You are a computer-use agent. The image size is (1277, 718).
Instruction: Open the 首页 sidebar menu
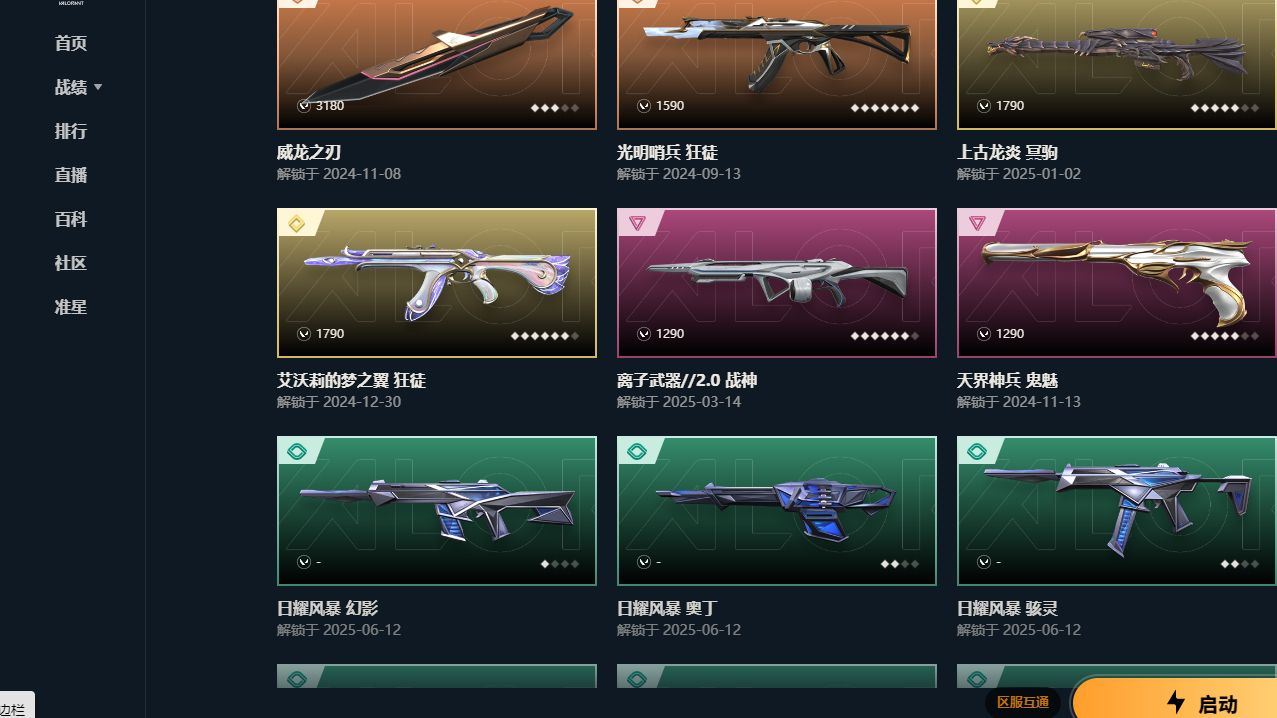click(71, 43)
